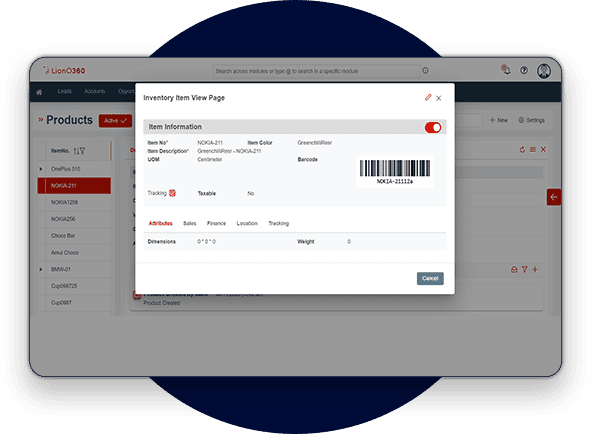Click the Cancel button
The width and height of the screenshot is (592, 434).
coord(430,279)
